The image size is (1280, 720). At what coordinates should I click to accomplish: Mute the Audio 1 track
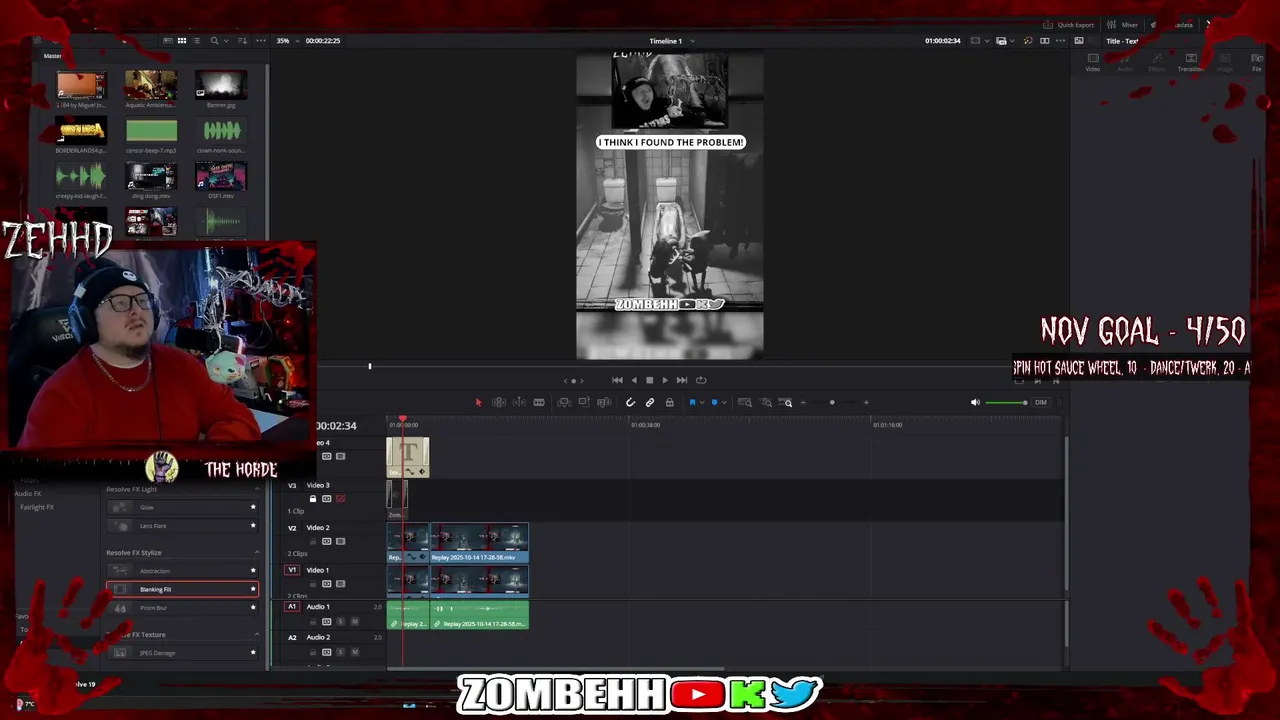(x=354, y=621)
